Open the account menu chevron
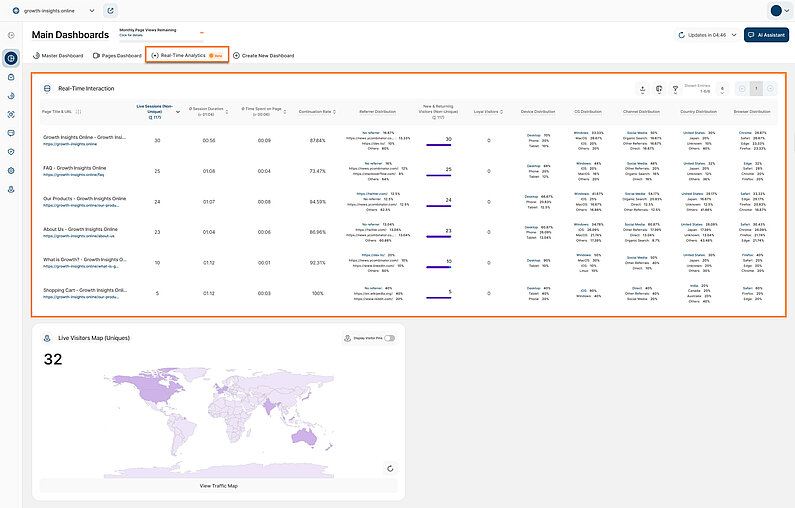This screenshot has height=508, width=795. 786,11
